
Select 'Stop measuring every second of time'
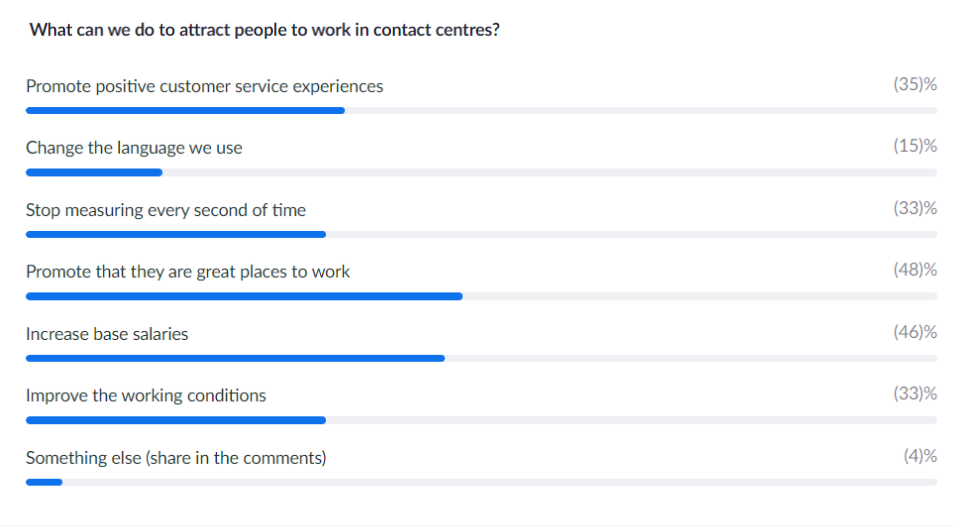165,210
